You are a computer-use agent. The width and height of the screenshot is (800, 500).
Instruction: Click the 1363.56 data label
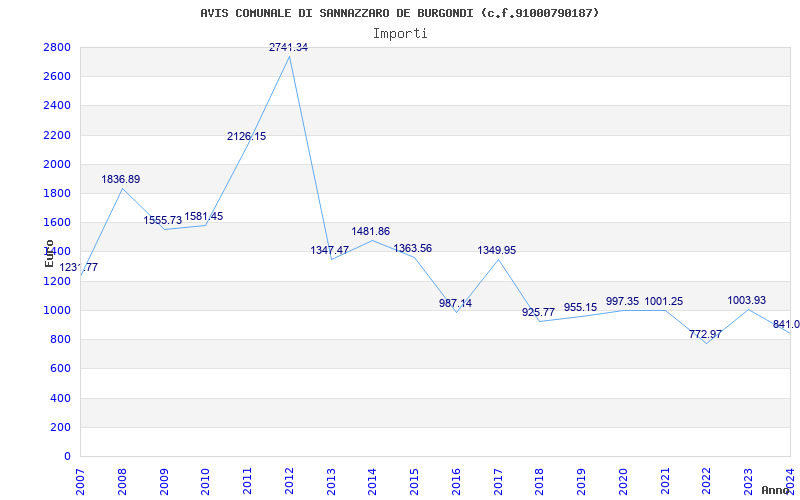(412, 248)
